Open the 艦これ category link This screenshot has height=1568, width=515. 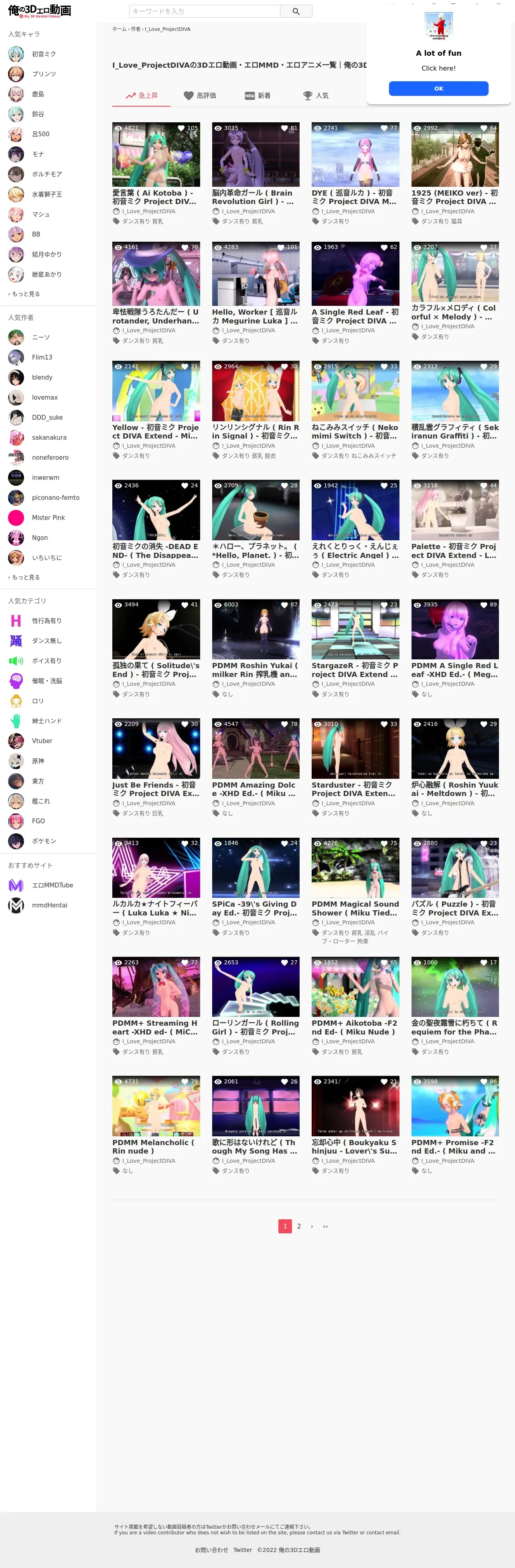[x=41, y=801]
